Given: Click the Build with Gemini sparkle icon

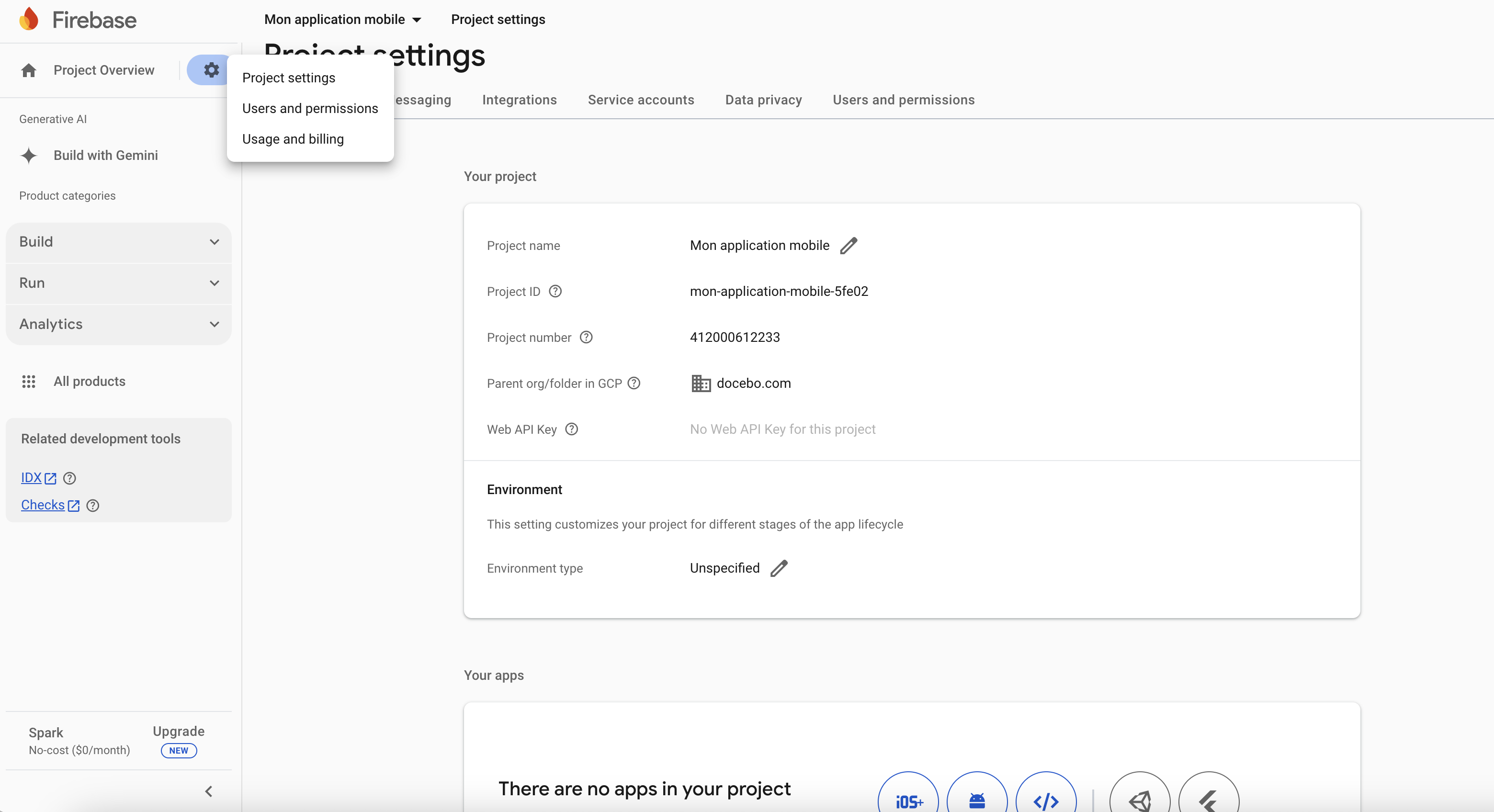Looking at the screenshot, I should (x=28, y=156).
